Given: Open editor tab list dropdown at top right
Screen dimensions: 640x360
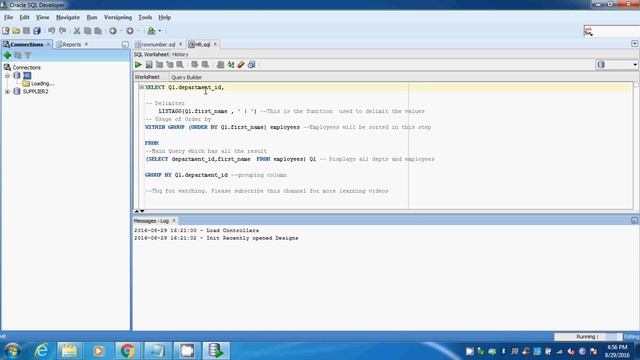Looking at the screenshot, I should [x=634, y=44].
